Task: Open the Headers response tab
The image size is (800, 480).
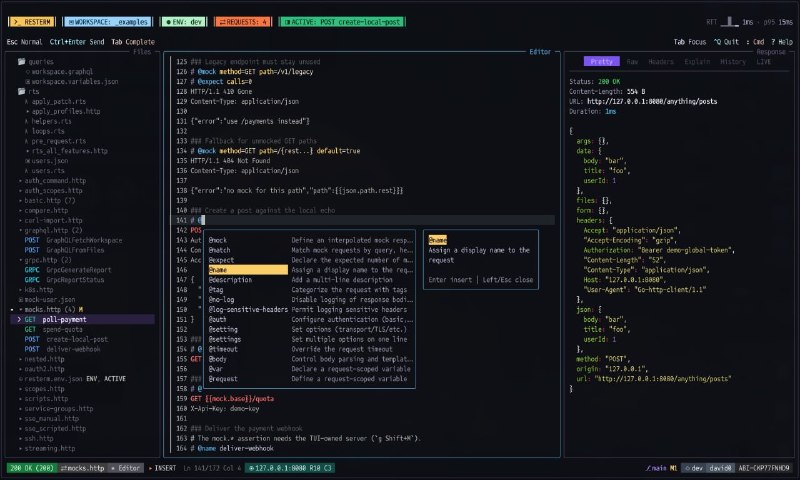Action: click(661, 61)
